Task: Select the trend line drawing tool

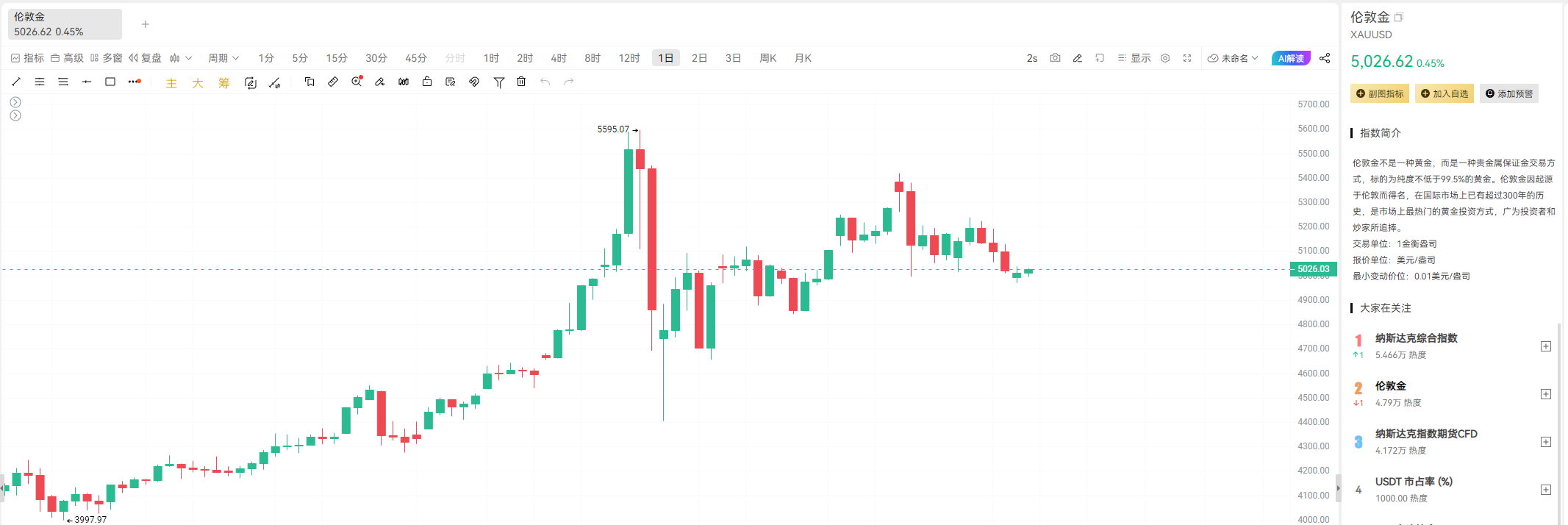Action: [x=16, y=82]
